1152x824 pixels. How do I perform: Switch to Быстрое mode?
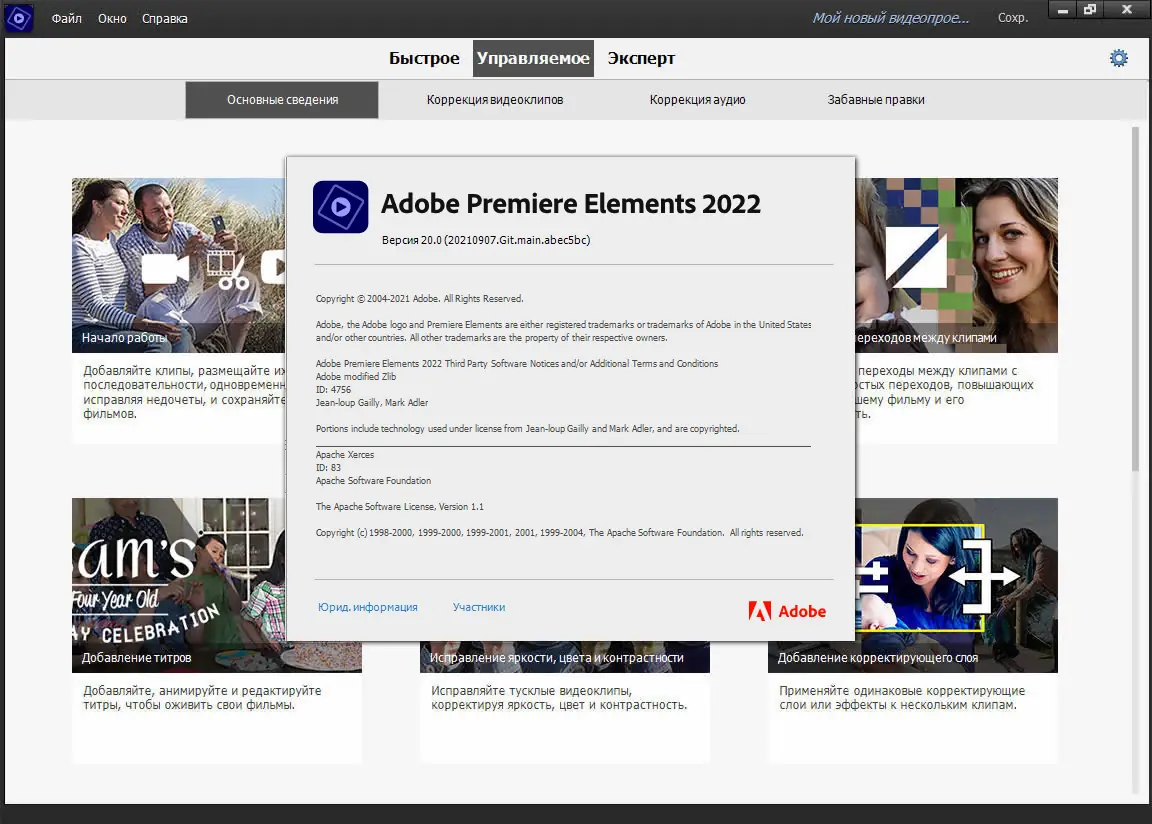coord(424,58)
